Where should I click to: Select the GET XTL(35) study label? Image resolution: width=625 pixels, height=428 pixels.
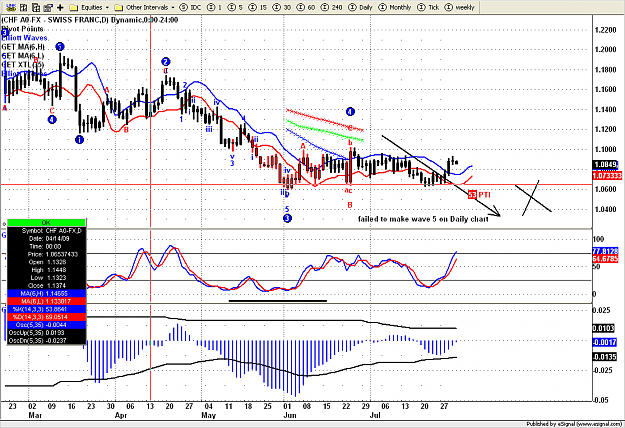(23, 65)
